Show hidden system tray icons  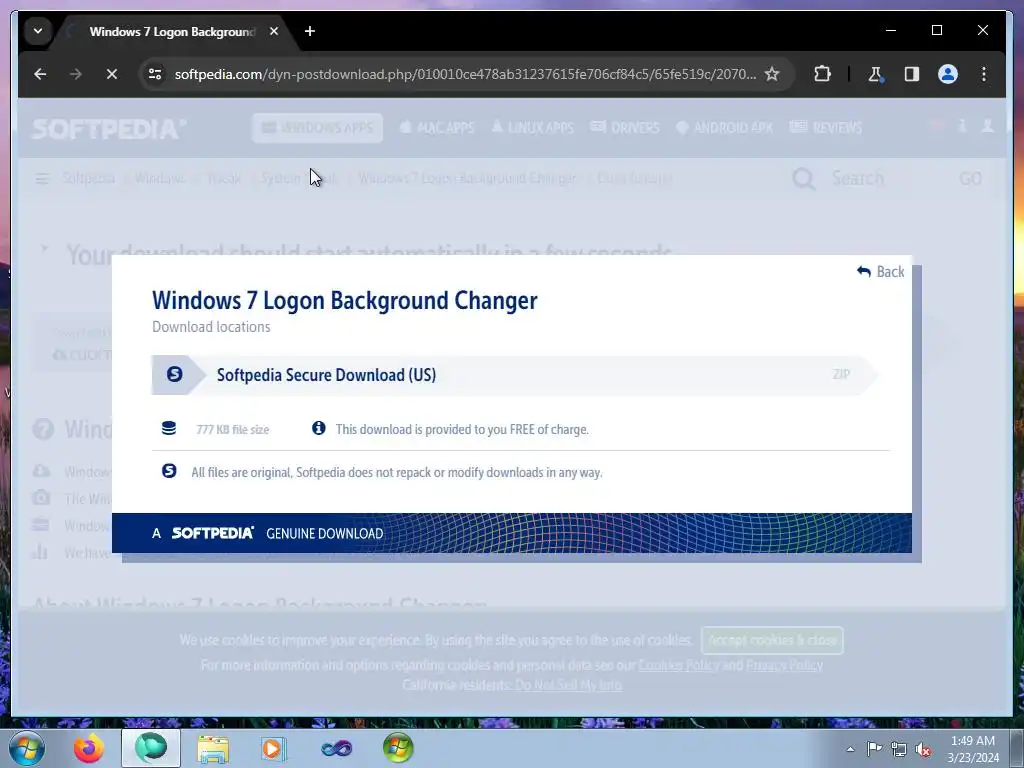(850, 749)
